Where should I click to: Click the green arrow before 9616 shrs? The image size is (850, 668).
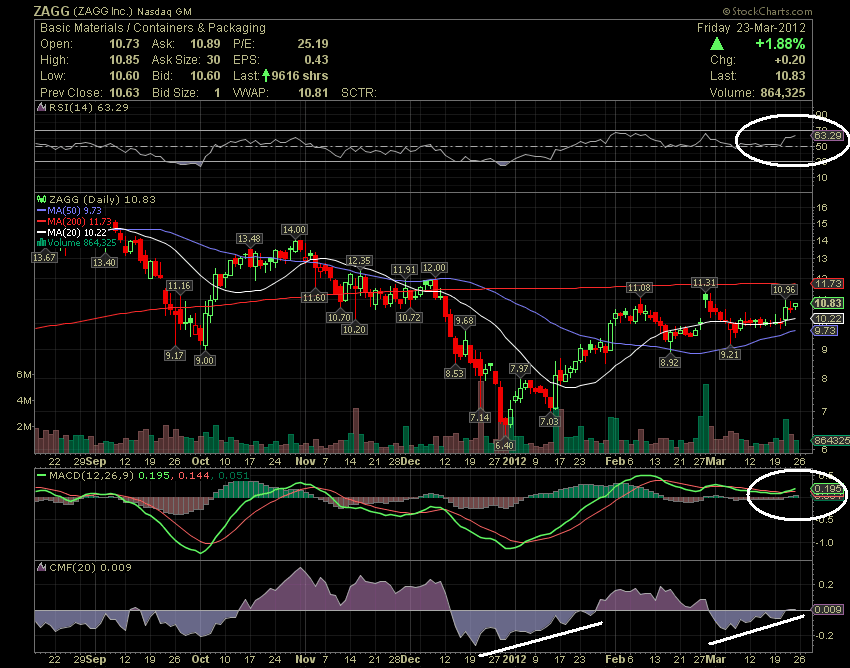[266, 75]
